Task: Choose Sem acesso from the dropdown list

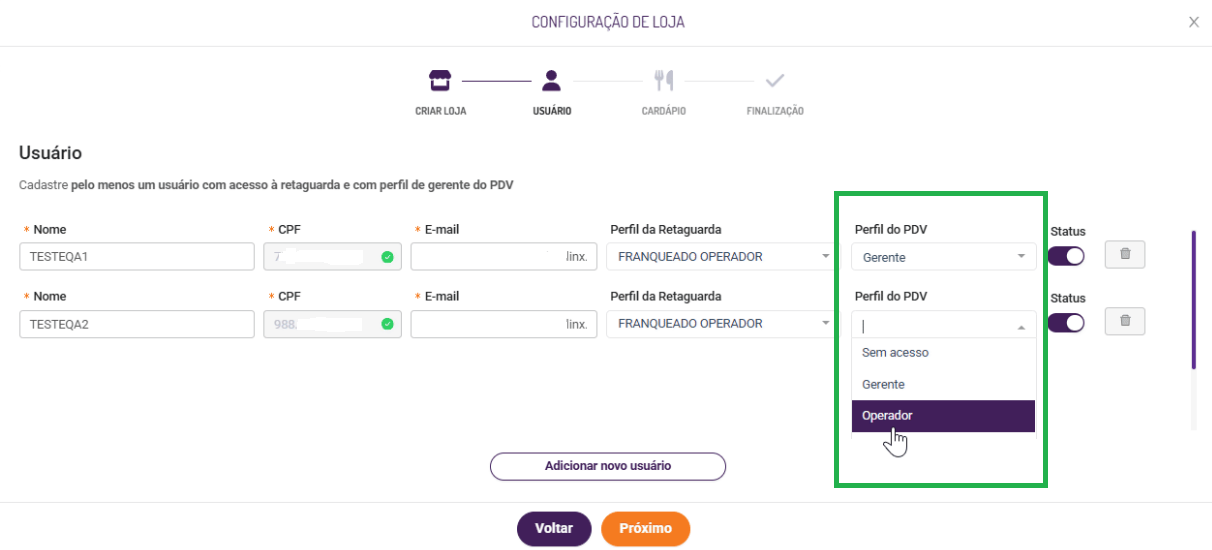Action: click(x=943, y=353)
